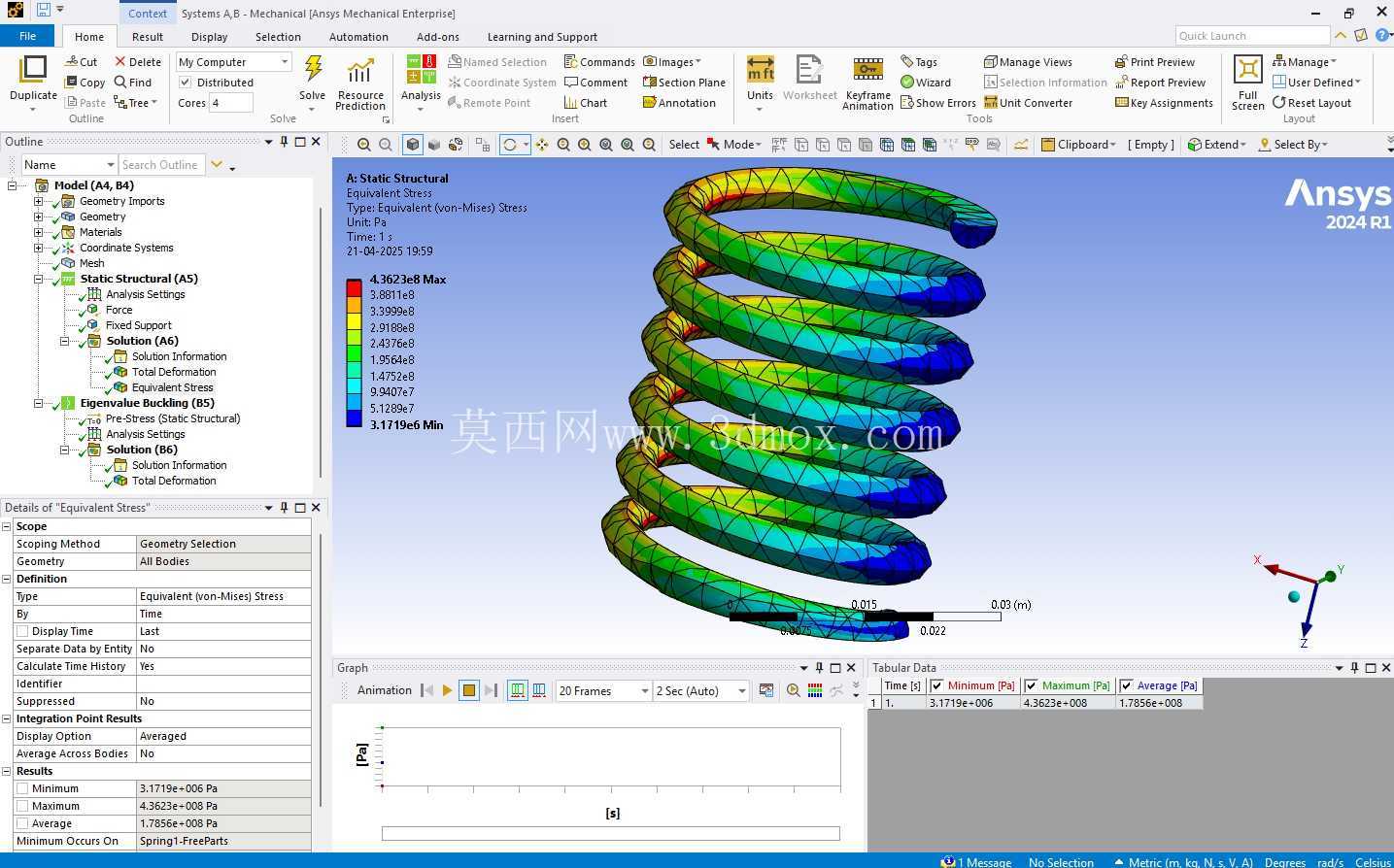Open Report Preview
This screenshot has width=1394, height=868.
click(x=1160, y=83)
